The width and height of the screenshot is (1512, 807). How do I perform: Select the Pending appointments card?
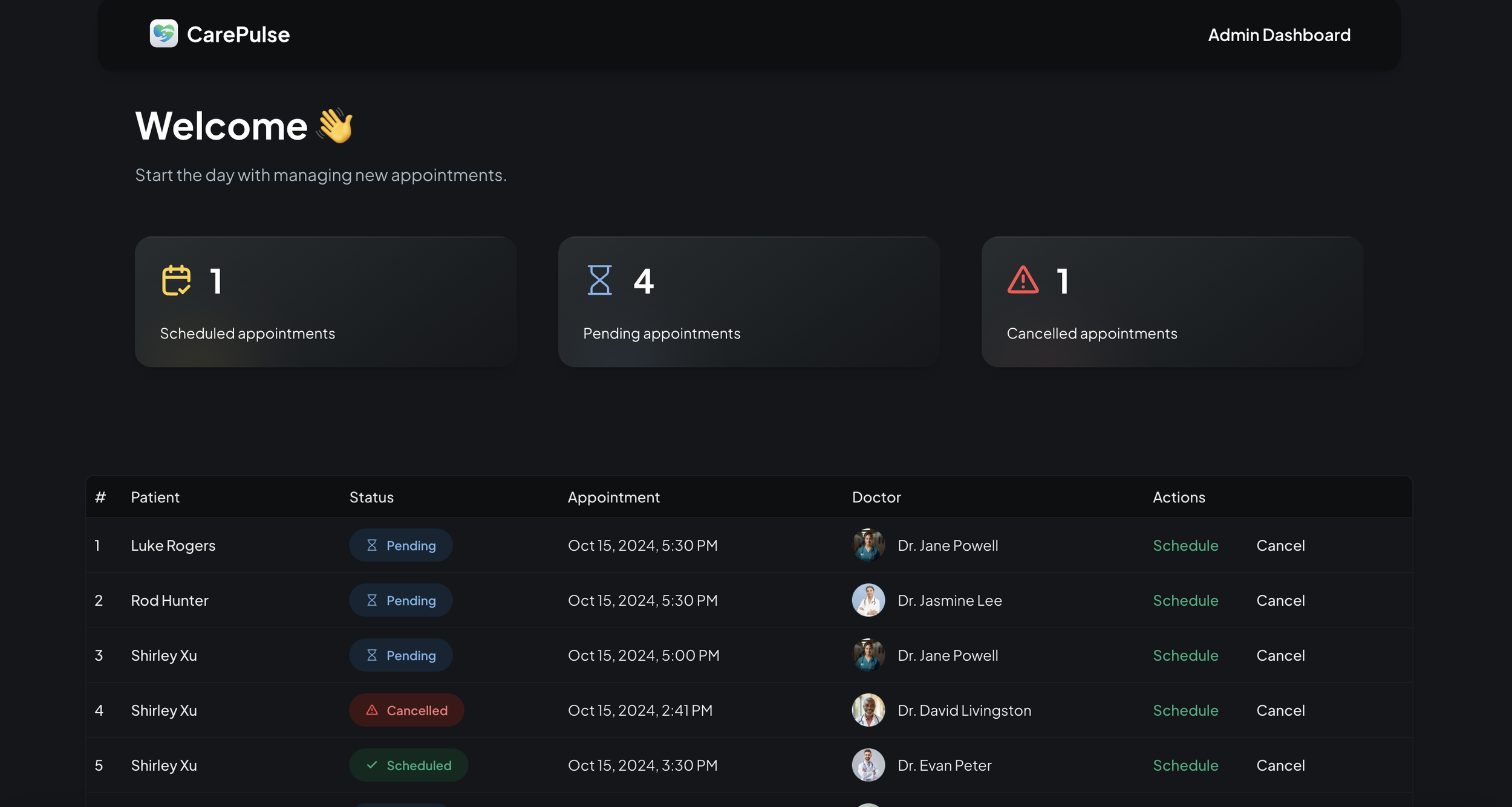748,302
